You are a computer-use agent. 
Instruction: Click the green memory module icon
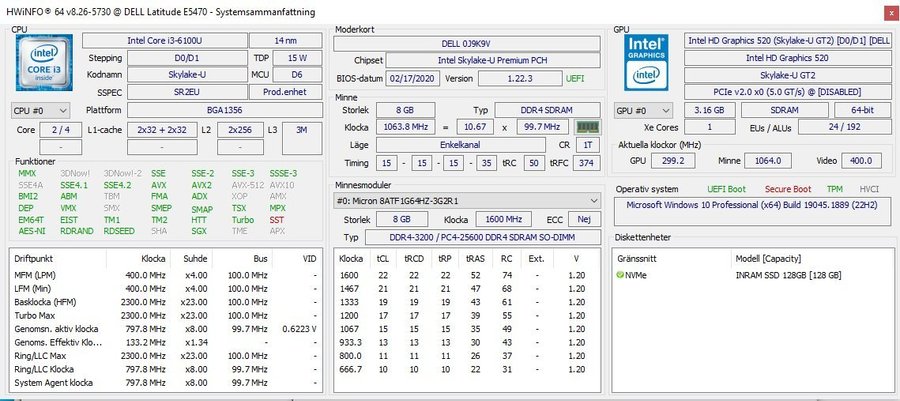[x=587, y=127]
